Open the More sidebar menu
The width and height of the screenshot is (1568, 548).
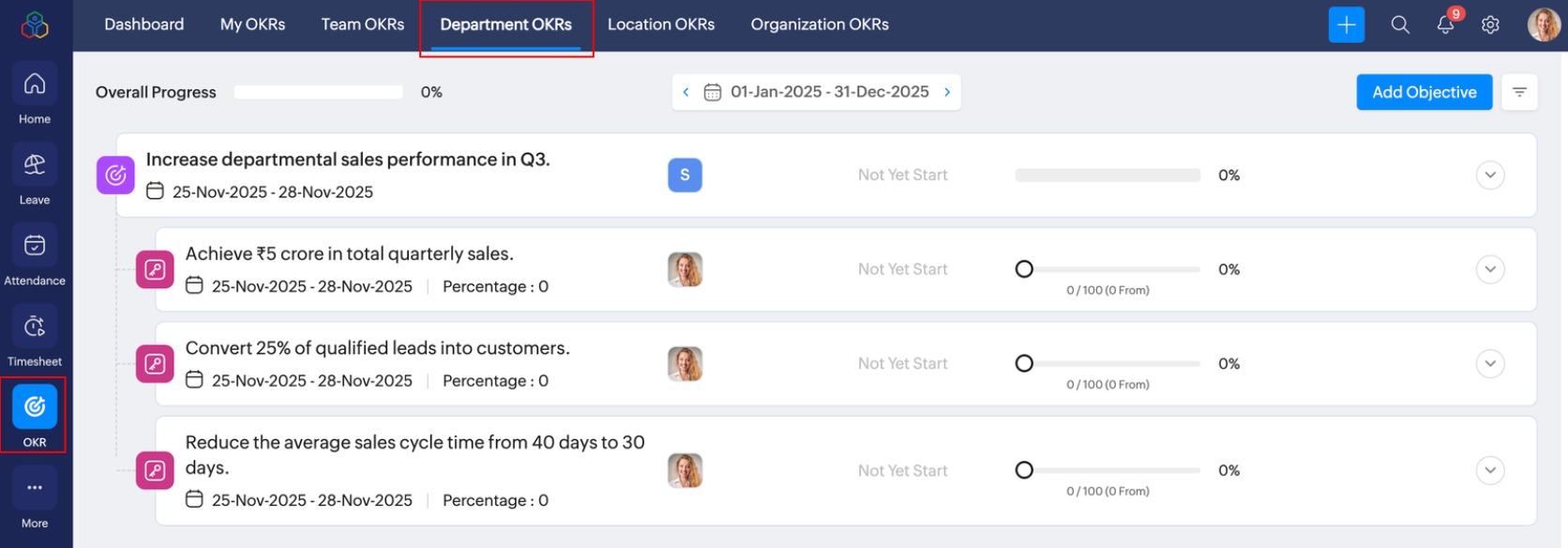pos(35,489)
